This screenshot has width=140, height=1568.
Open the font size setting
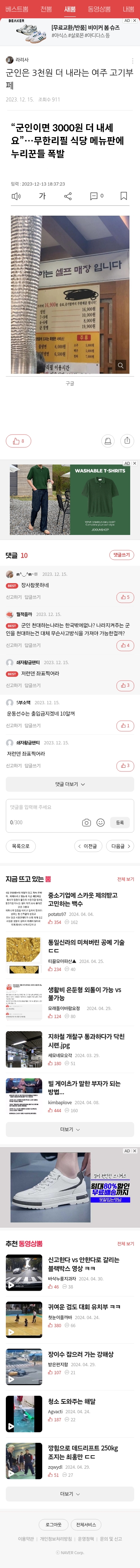(x=43, y=196)
